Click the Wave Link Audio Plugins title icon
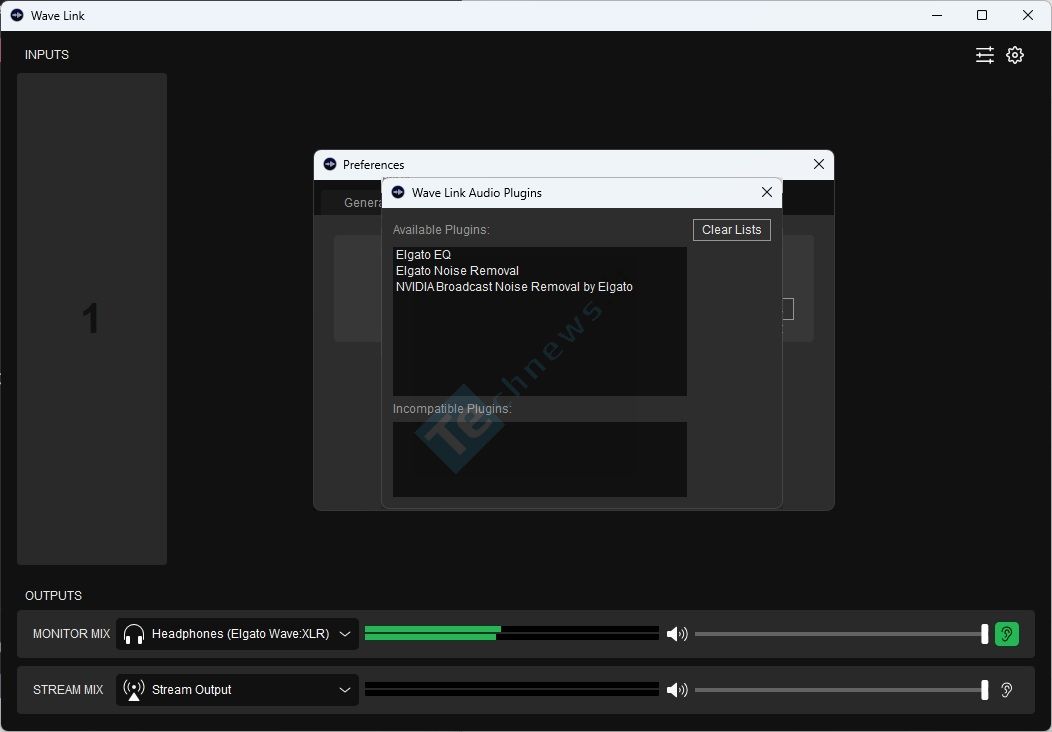Image resolution: width=1052 pixels, height=732 pixels. (x=398, y=193)
